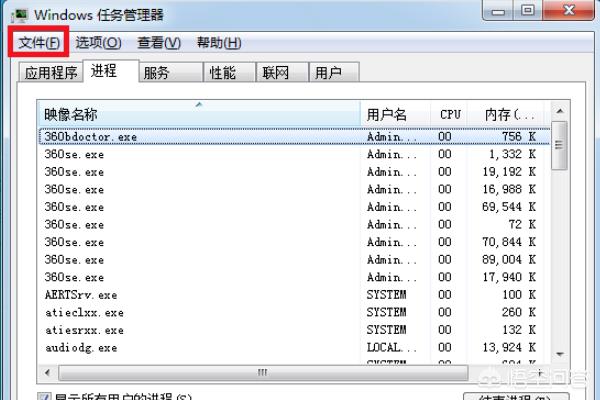Toggle 显示所有用户的进程 checkbox
This screenshot has height=400, width=600.
click(x=44, y=397)
